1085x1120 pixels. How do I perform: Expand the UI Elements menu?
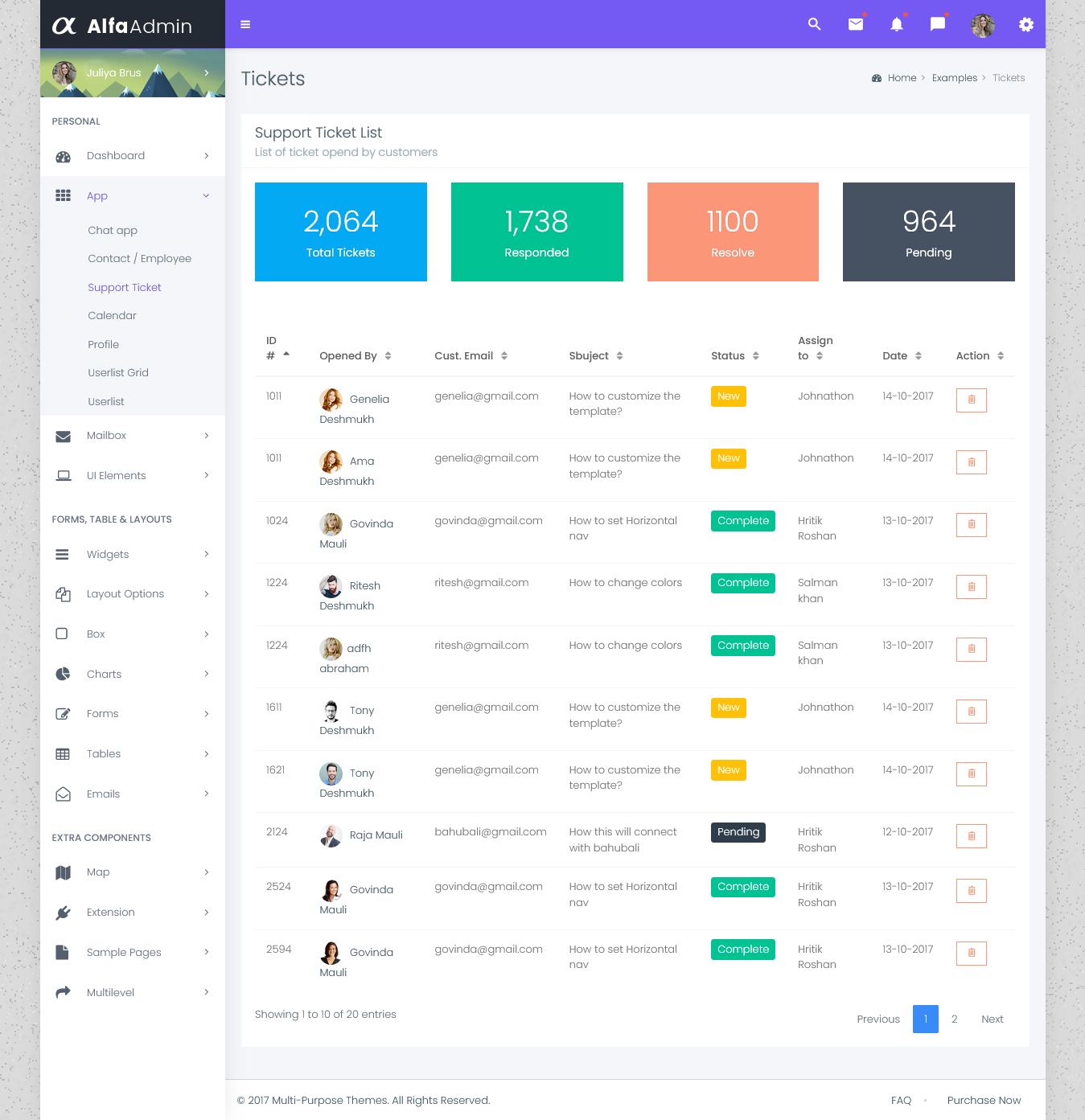point(116,475)
